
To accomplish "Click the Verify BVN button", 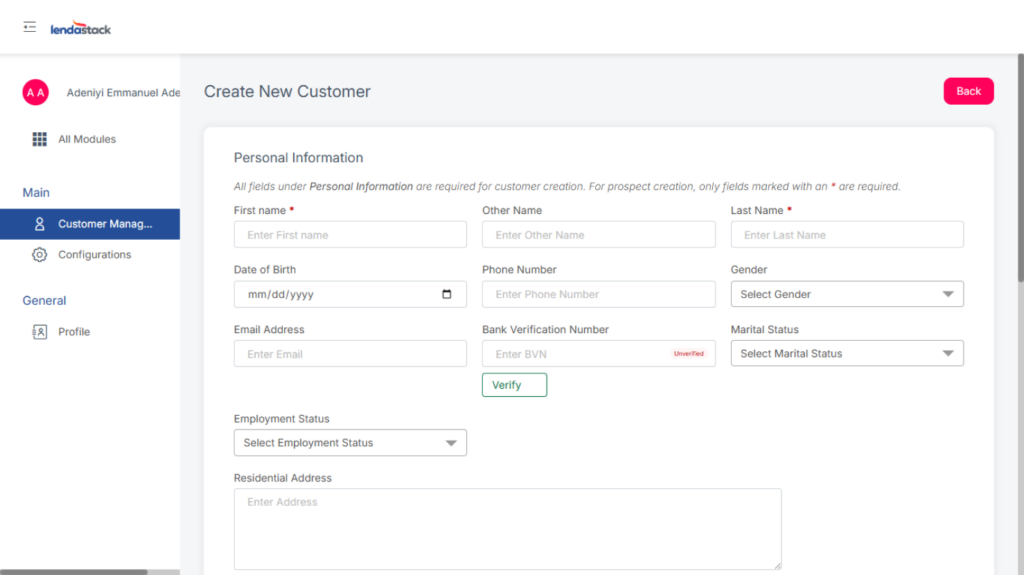I will click(x=514, y=385).
